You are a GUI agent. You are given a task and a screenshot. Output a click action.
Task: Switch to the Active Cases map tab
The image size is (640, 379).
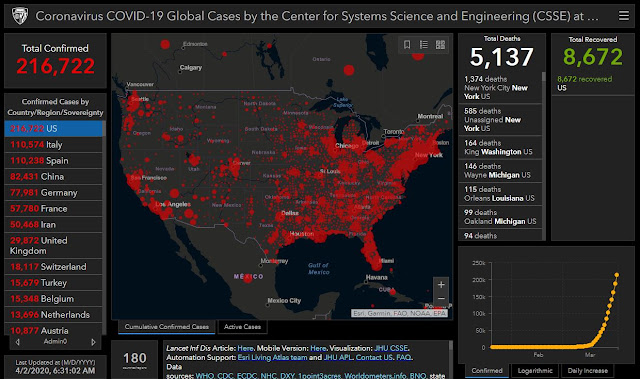(242, 327)
